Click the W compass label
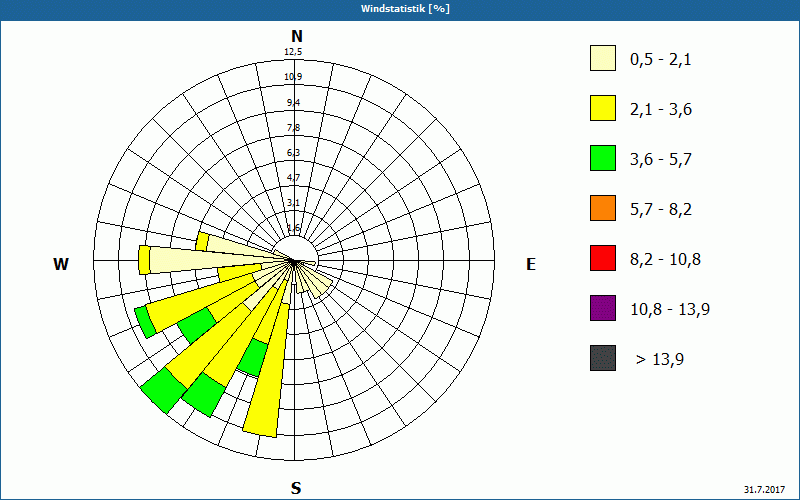800x500 pixels. [x=61, y=264]
